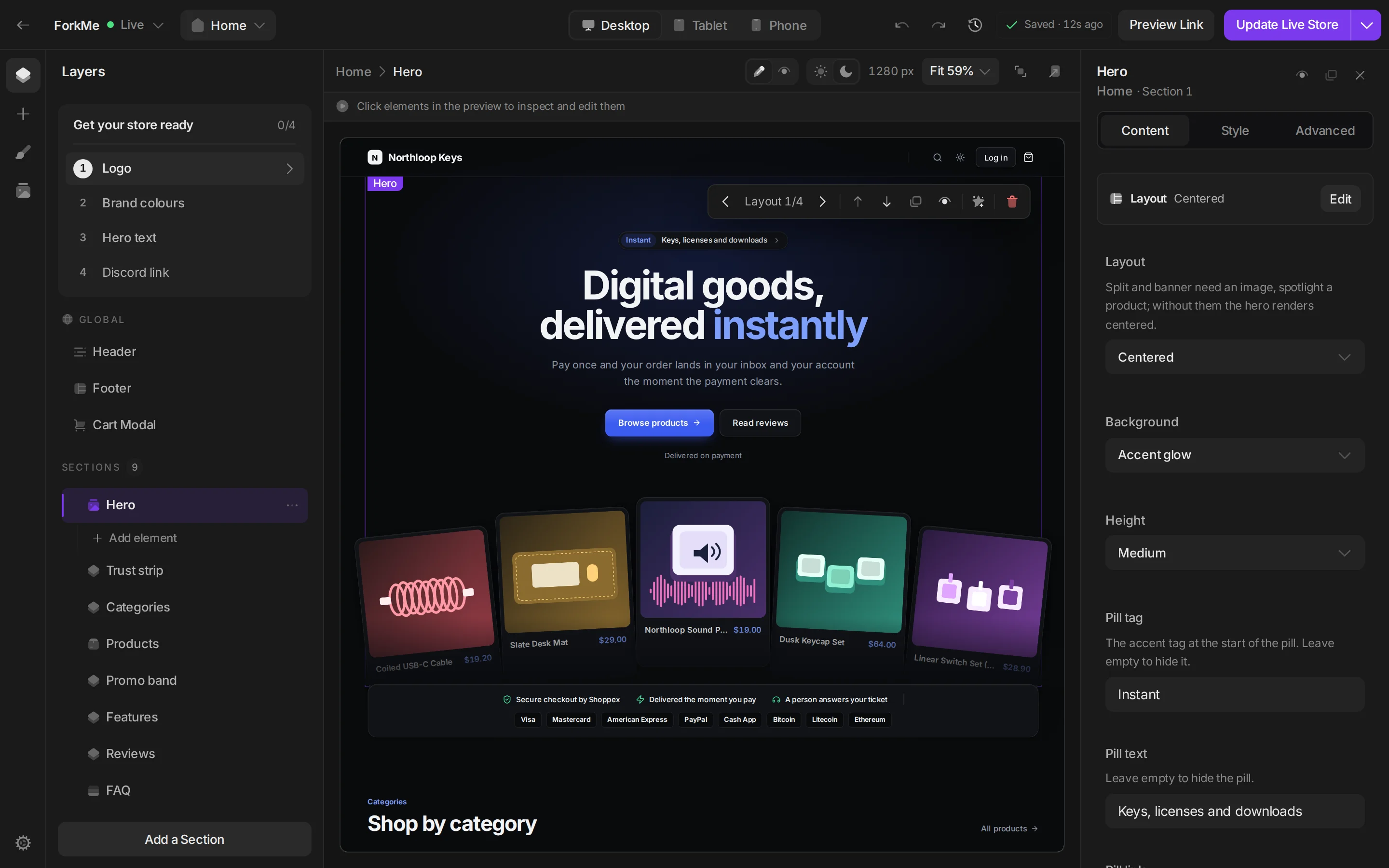1389x868 pixels.
Task: Switch to the Style tab
Action: [x=1235, y=130]
